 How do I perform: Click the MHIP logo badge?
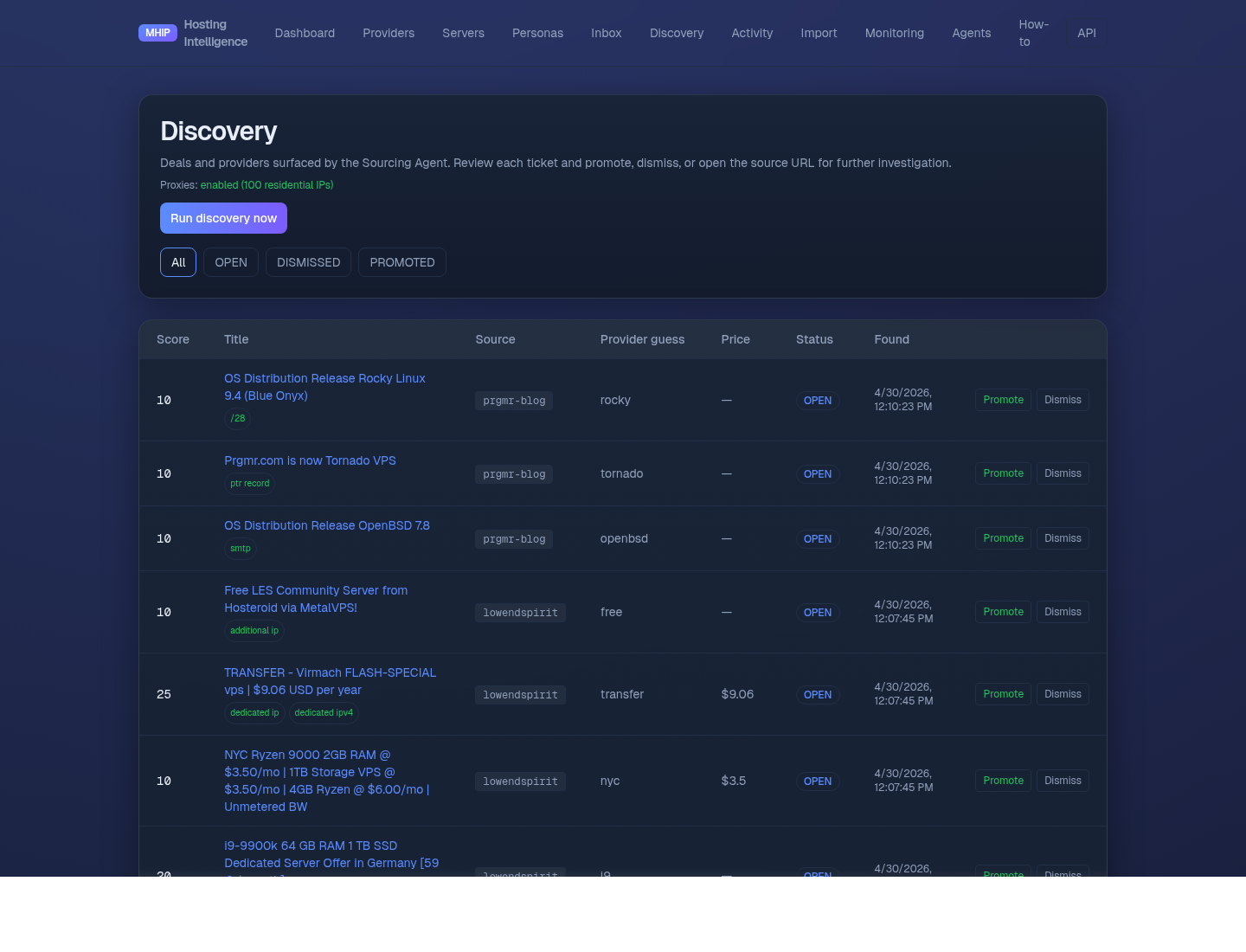pyautogui.click(x=157, y=33)
